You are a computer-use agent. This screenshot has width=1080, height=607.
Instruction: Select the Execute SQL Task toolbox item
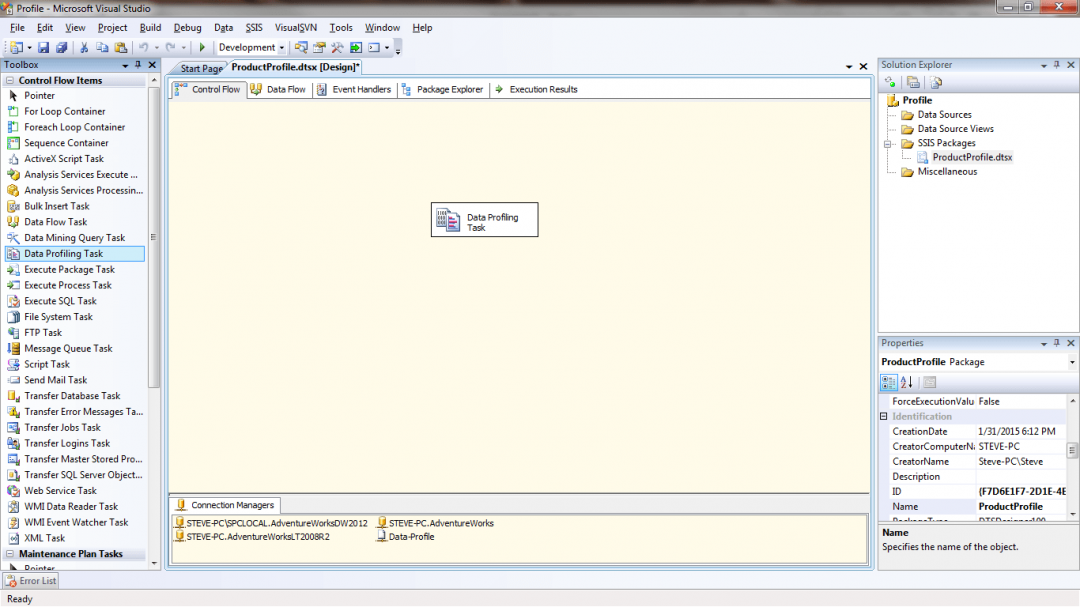tap(60, 301)
